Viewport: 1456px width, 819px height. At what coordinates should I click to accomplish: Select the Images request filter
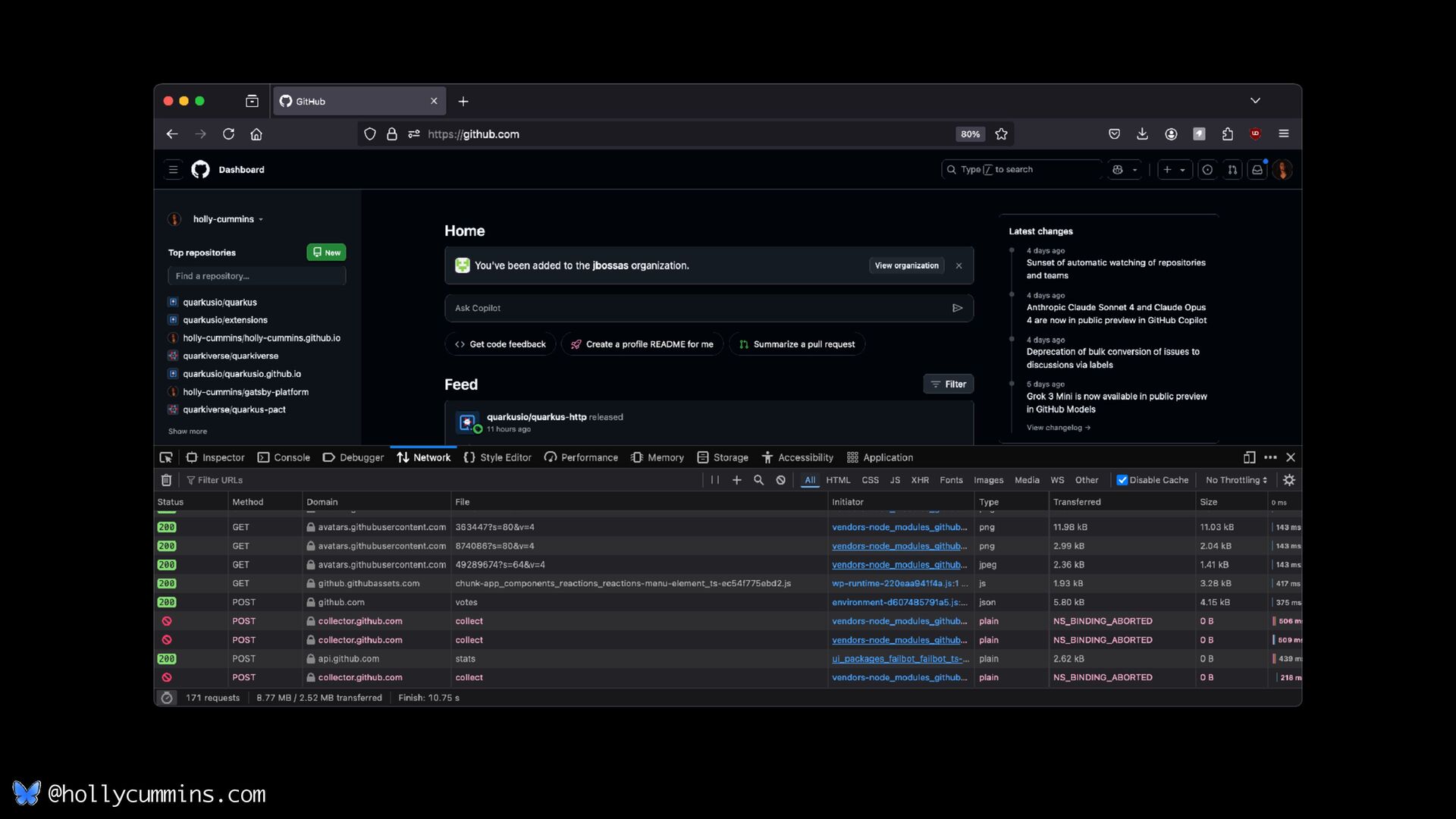987,480
